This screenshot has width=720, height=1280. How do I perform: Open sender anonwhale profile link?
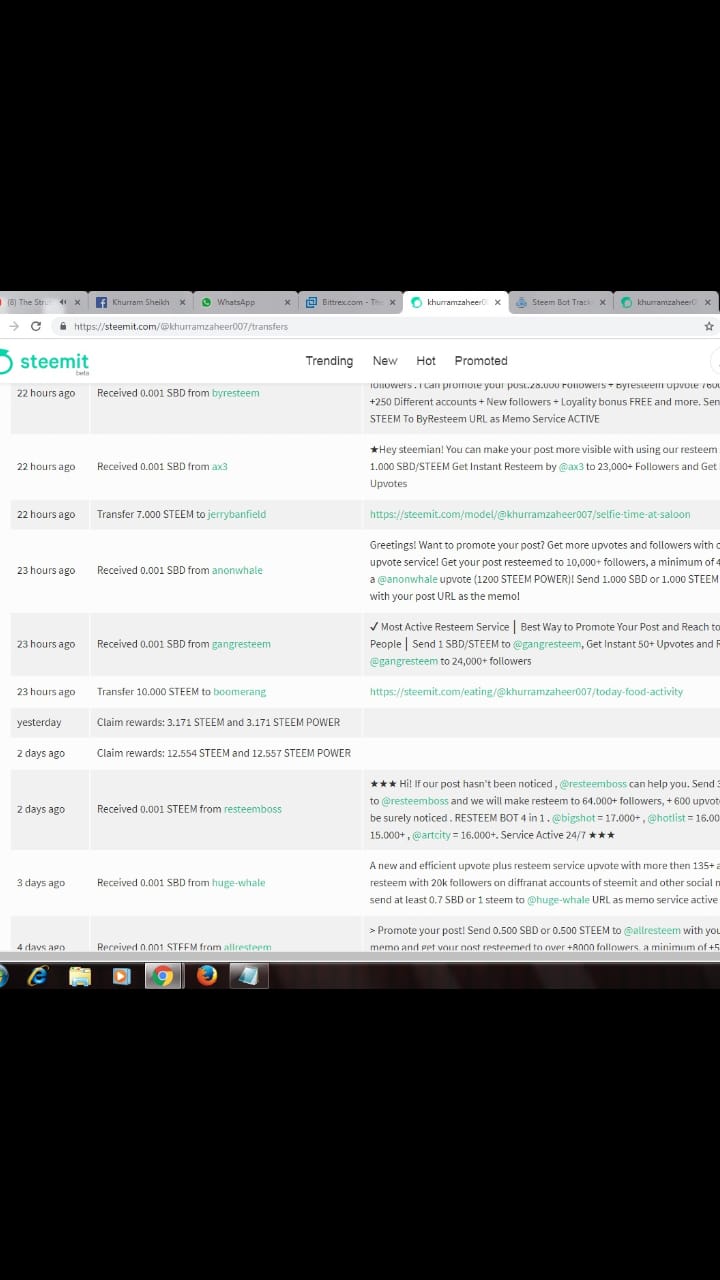pos(237,570)
